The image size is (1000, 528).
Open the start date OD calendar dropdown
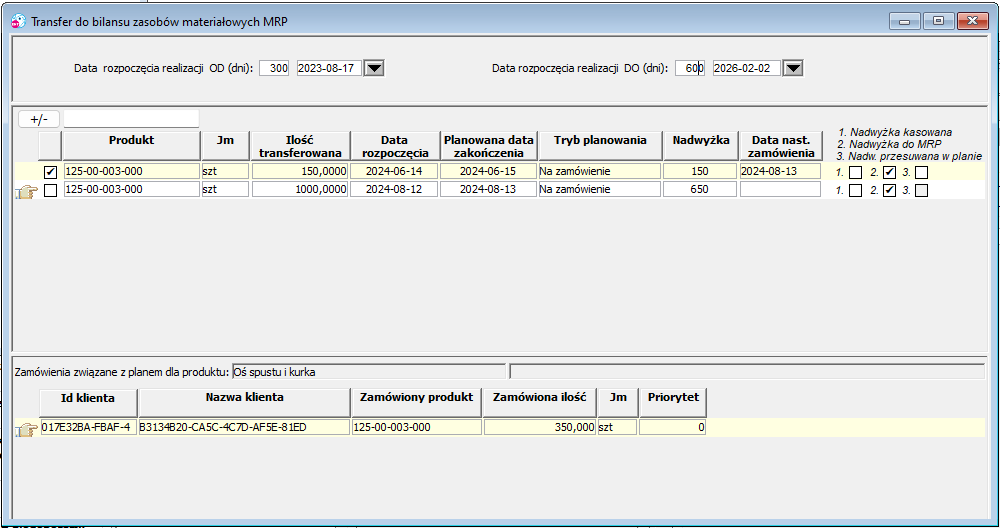[x=374, y=68]
